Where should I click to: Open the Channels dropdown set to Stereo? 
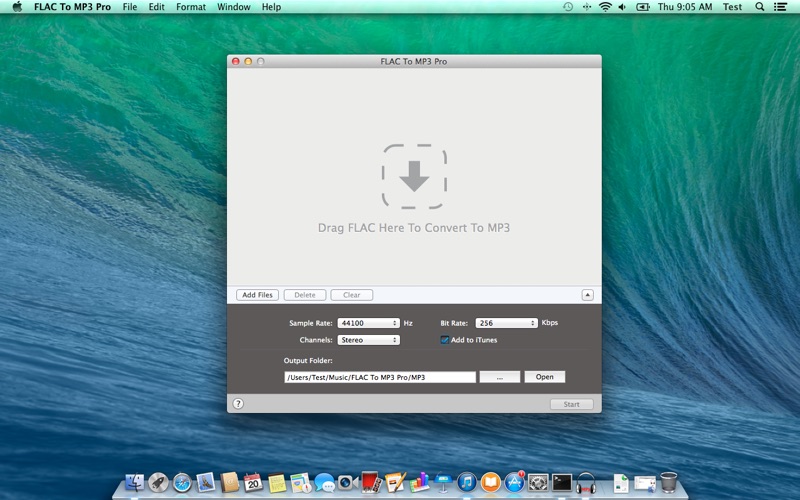(x=368, y=340)
